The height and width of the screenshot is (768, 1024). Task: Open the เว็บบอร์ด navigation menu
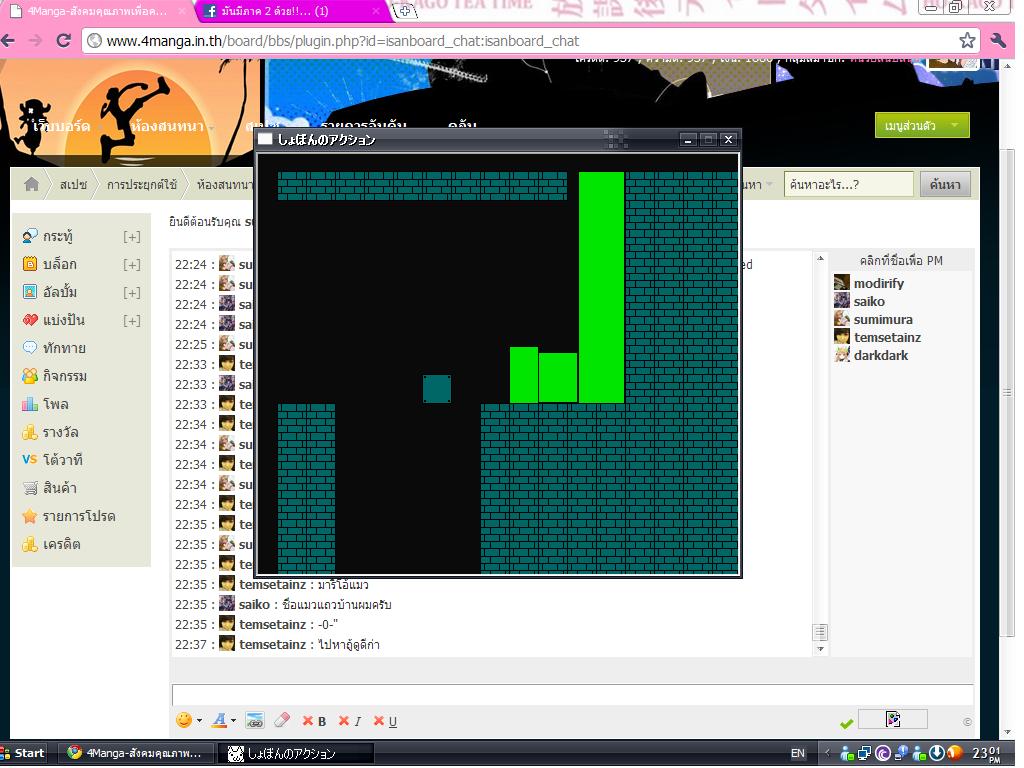tap(62, 126)
